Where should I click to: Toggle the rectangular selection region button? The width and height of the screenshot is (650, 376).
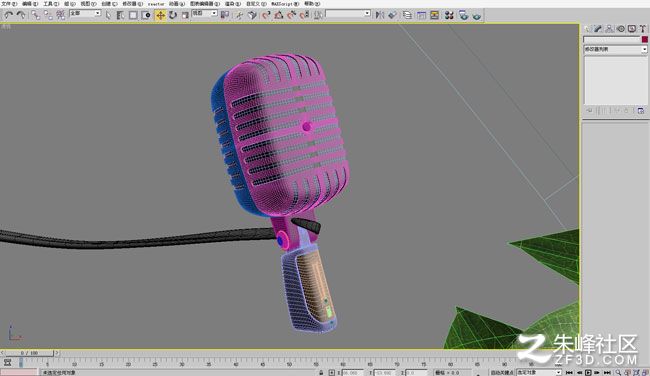tap(133, 15)
